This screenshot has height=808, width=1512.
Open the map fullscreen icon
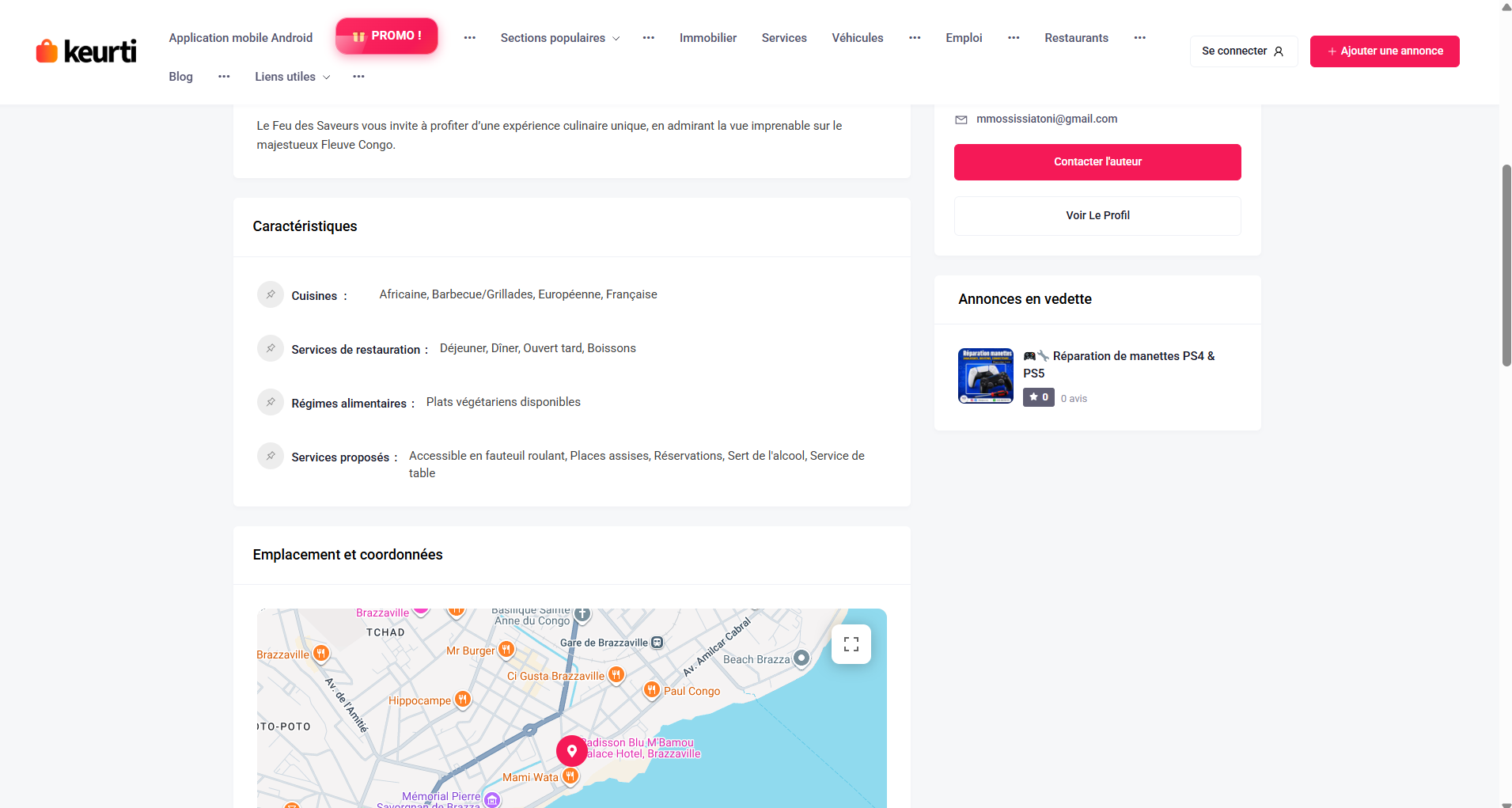click(x=851, y=644)
